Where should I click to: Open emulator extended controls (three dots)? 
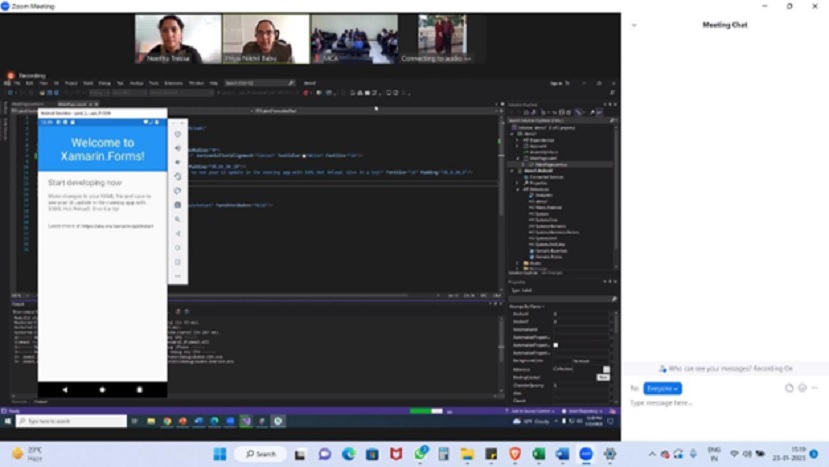178,275
